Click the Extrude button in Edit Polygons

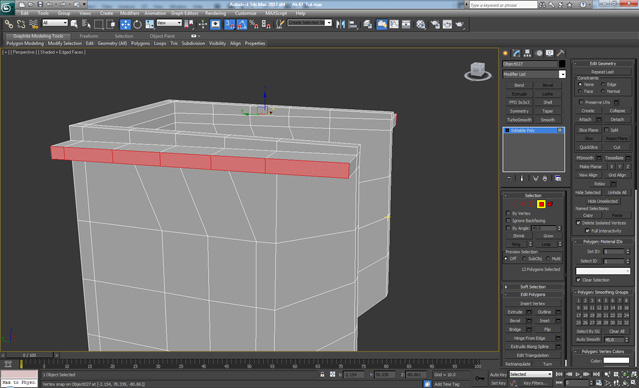(x=515, y=312)
